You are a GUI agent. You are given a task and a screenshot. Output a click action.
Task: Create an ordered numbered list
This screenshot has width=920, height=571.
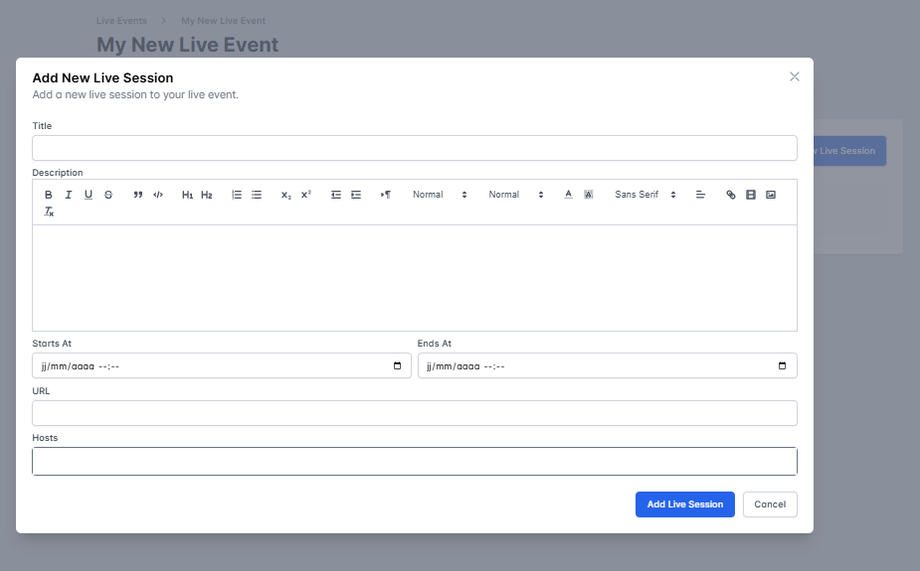[236, 195]
